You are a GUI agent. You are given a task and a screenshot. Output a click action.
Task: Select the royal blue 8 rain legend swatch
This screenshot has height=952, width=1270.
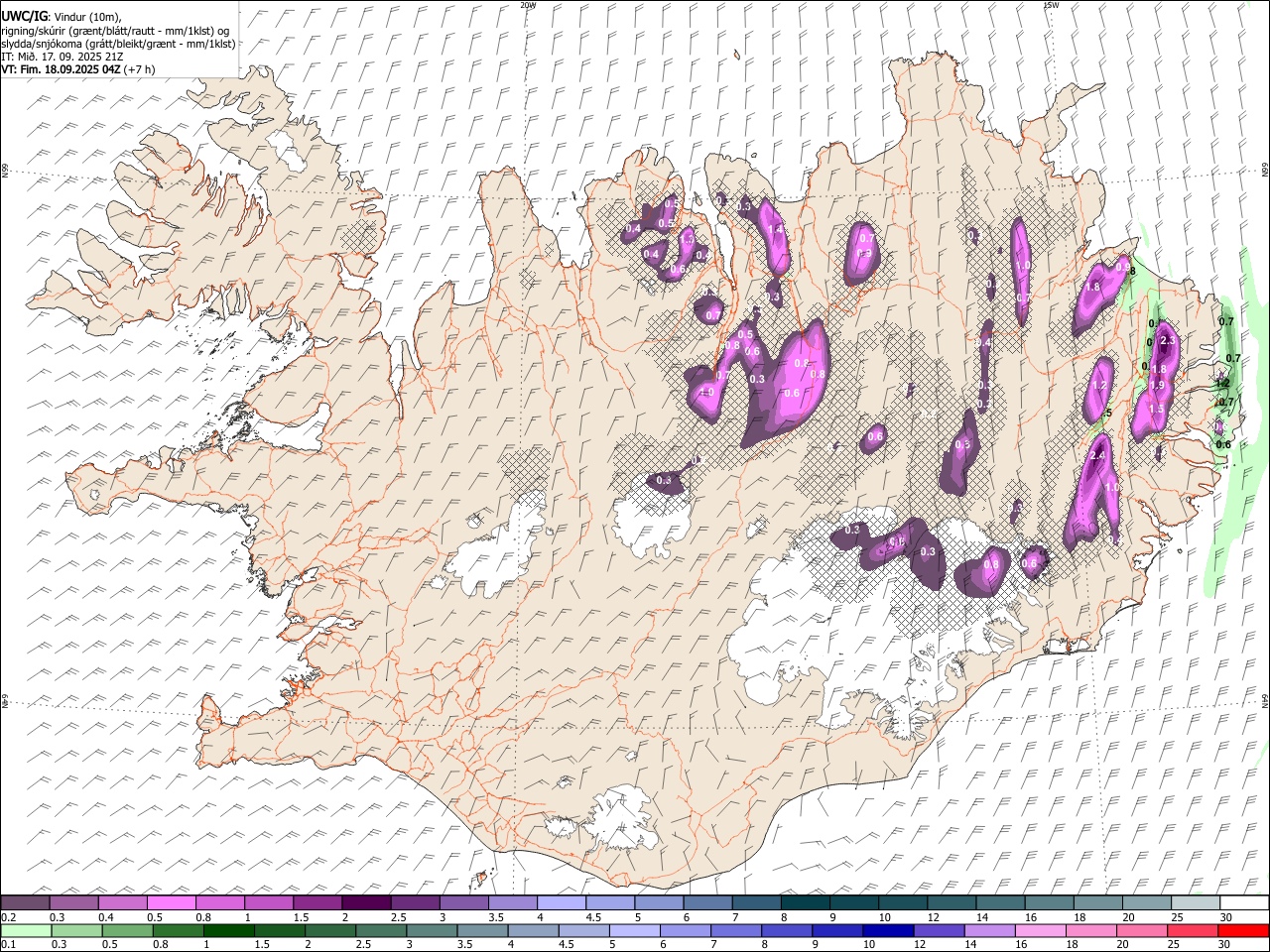[x=785, y=931]
